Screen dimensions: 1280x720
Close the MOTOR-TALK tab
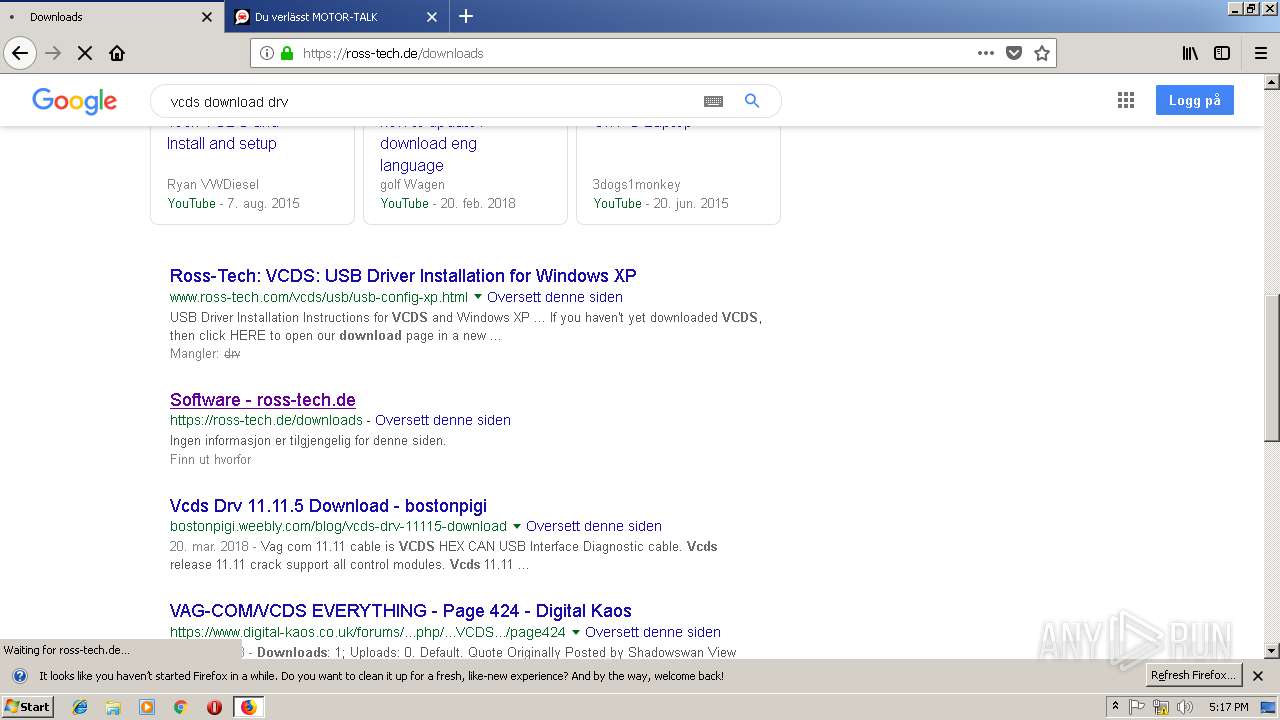click(432, 17)
